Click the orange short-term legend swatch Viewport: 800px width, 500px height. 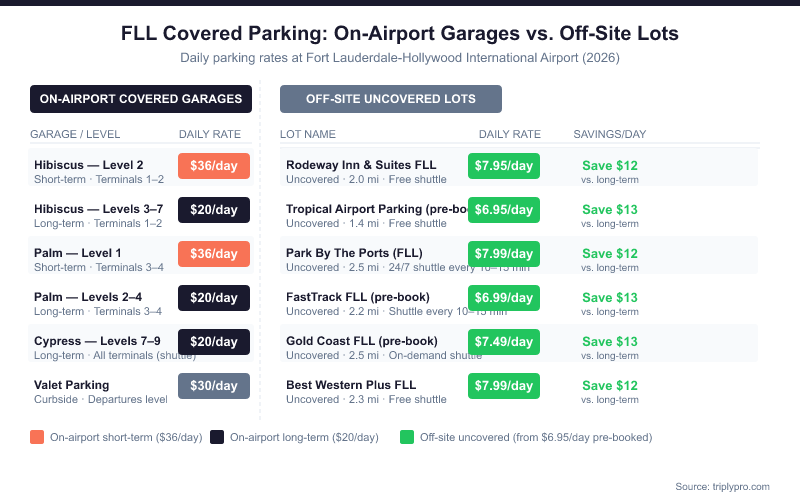(x=37, y=437)
